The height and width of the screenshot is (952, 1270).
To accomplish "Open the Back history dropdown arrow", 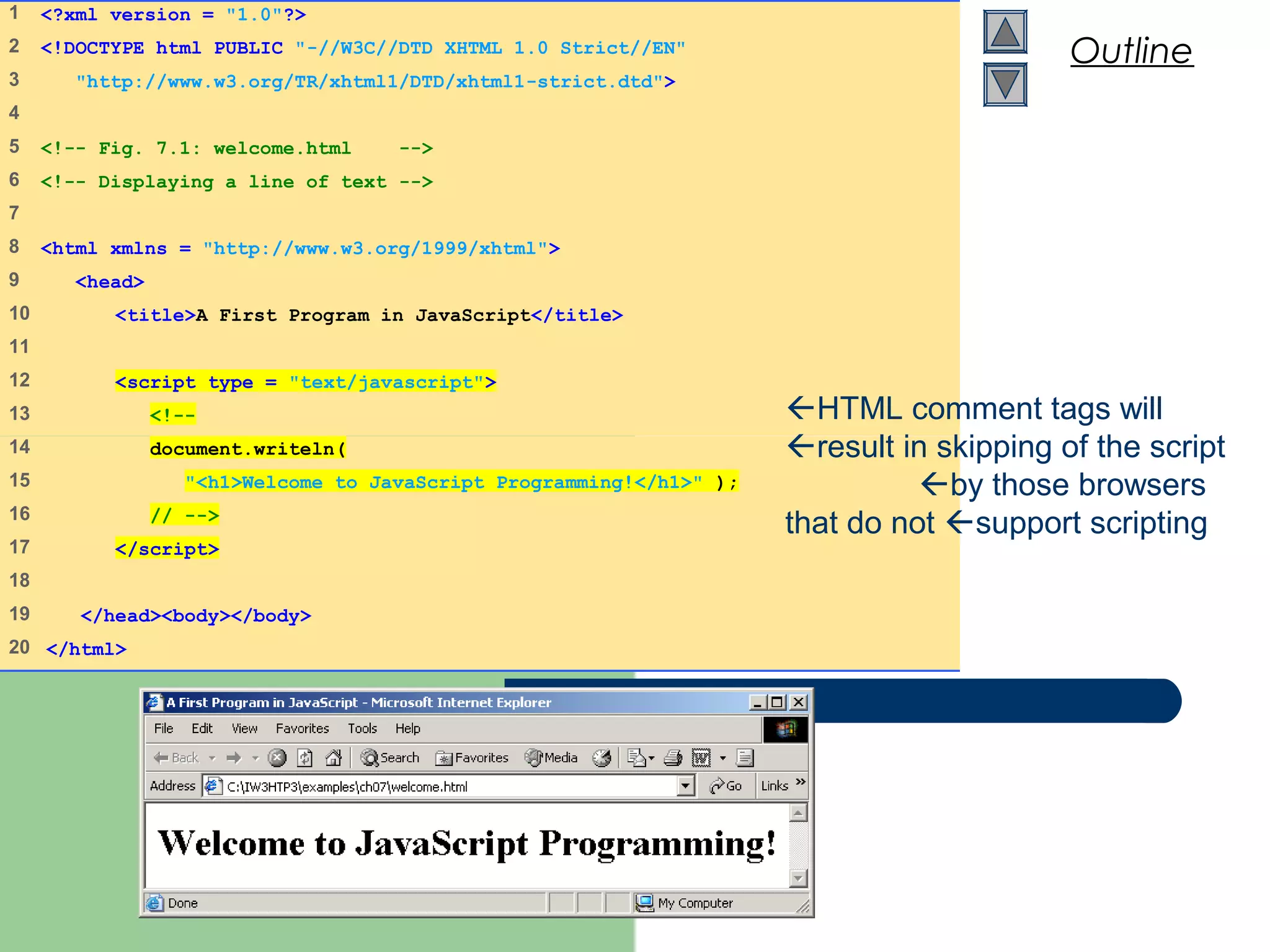I will click(212, 758).
